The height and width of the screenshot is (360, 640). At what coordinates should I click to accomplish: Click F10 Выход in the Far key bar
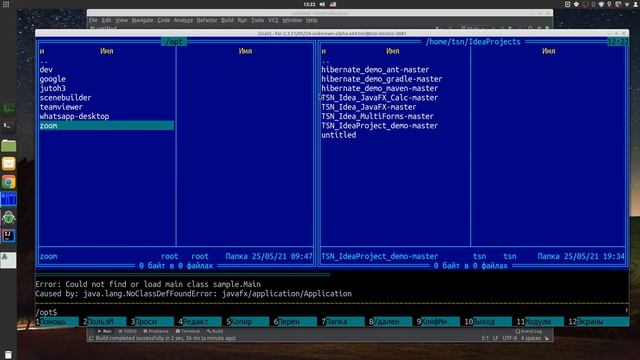[x=488, y=322]
